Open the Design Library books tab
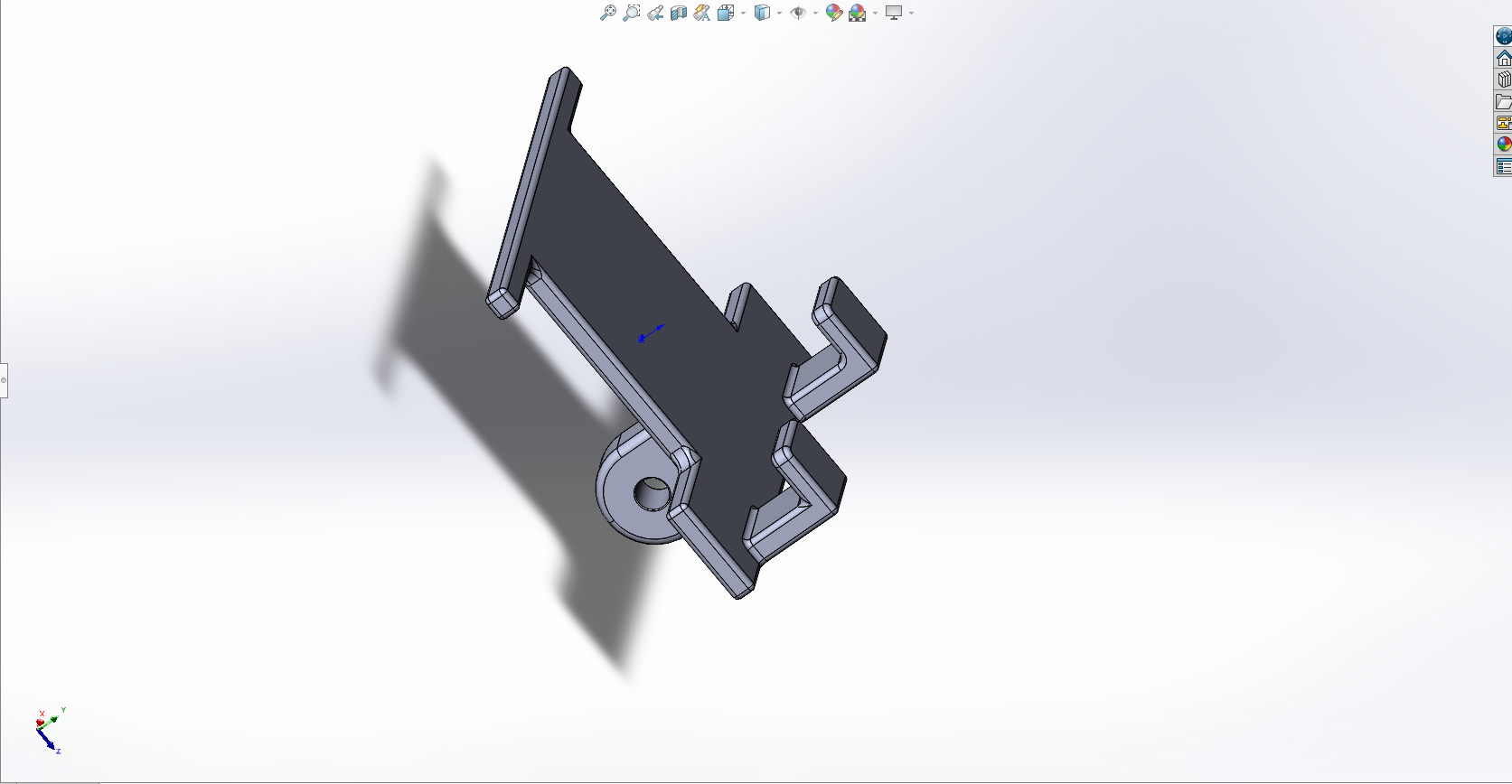The width and height of the screenshot is (1512, 784). (x=1504, y=79)
